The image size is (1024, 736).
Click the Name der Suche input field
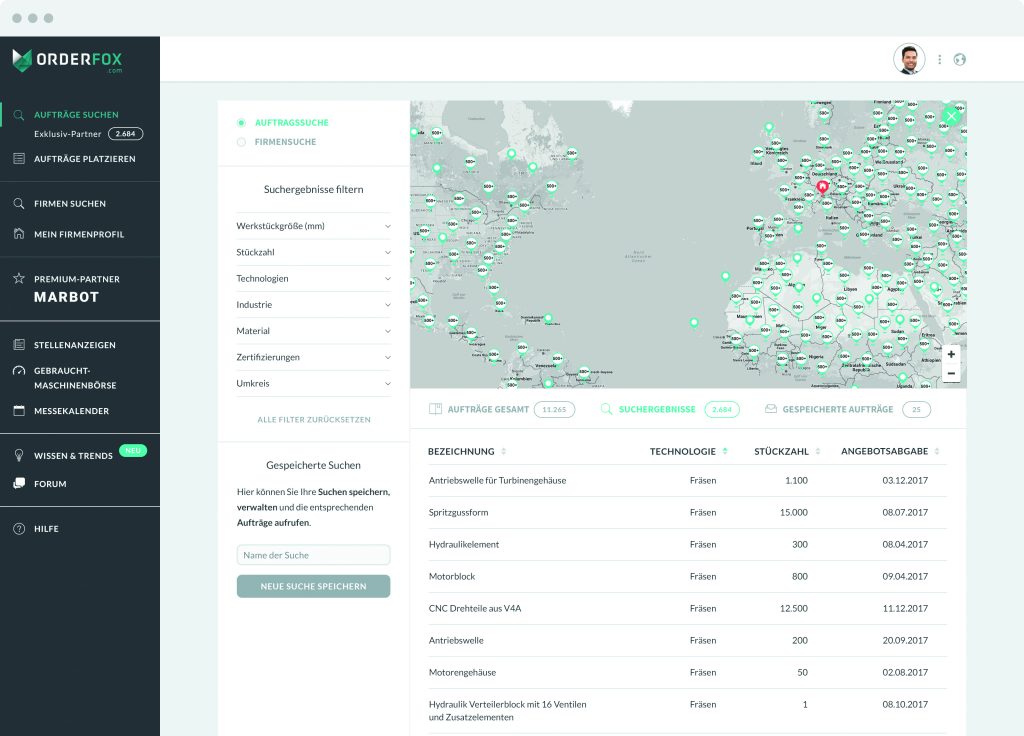(x=313, y=555)
